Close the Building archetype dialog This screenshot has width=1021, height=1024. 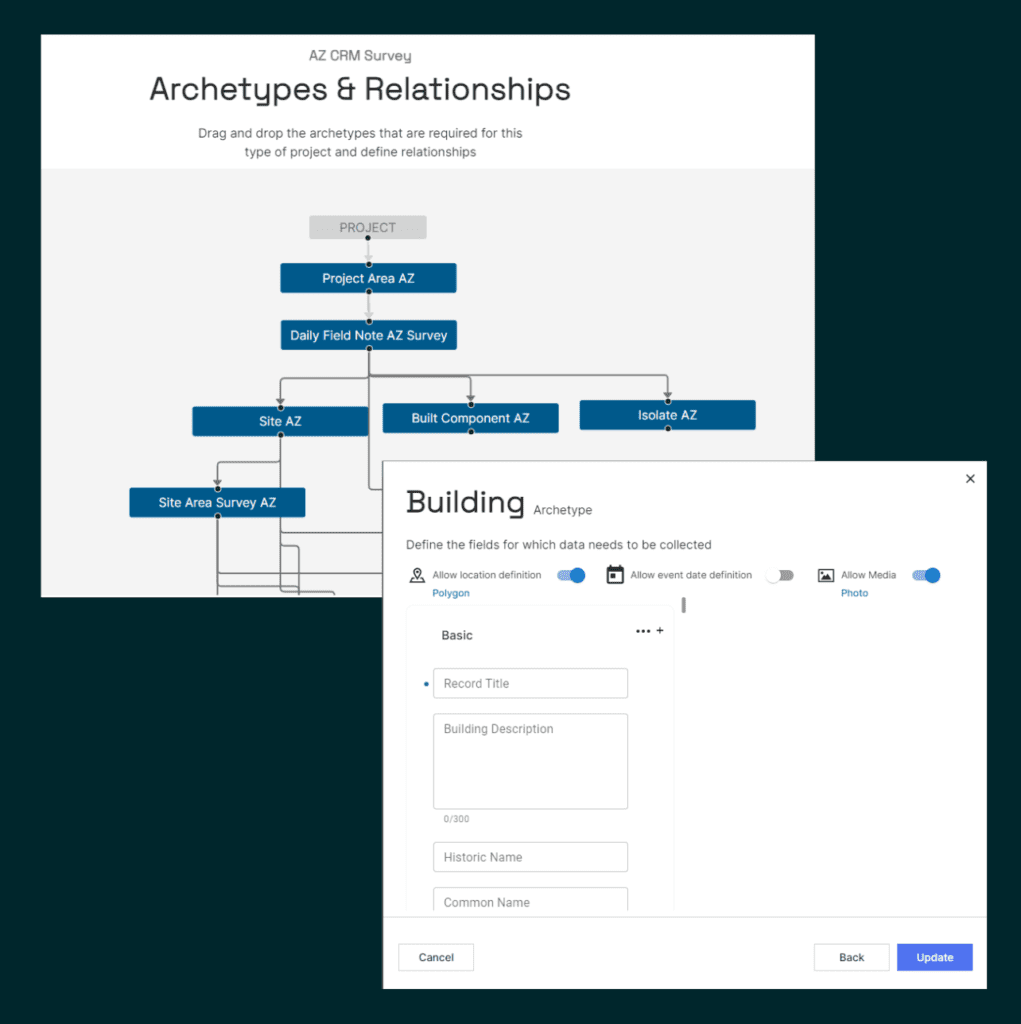[969, 479]
